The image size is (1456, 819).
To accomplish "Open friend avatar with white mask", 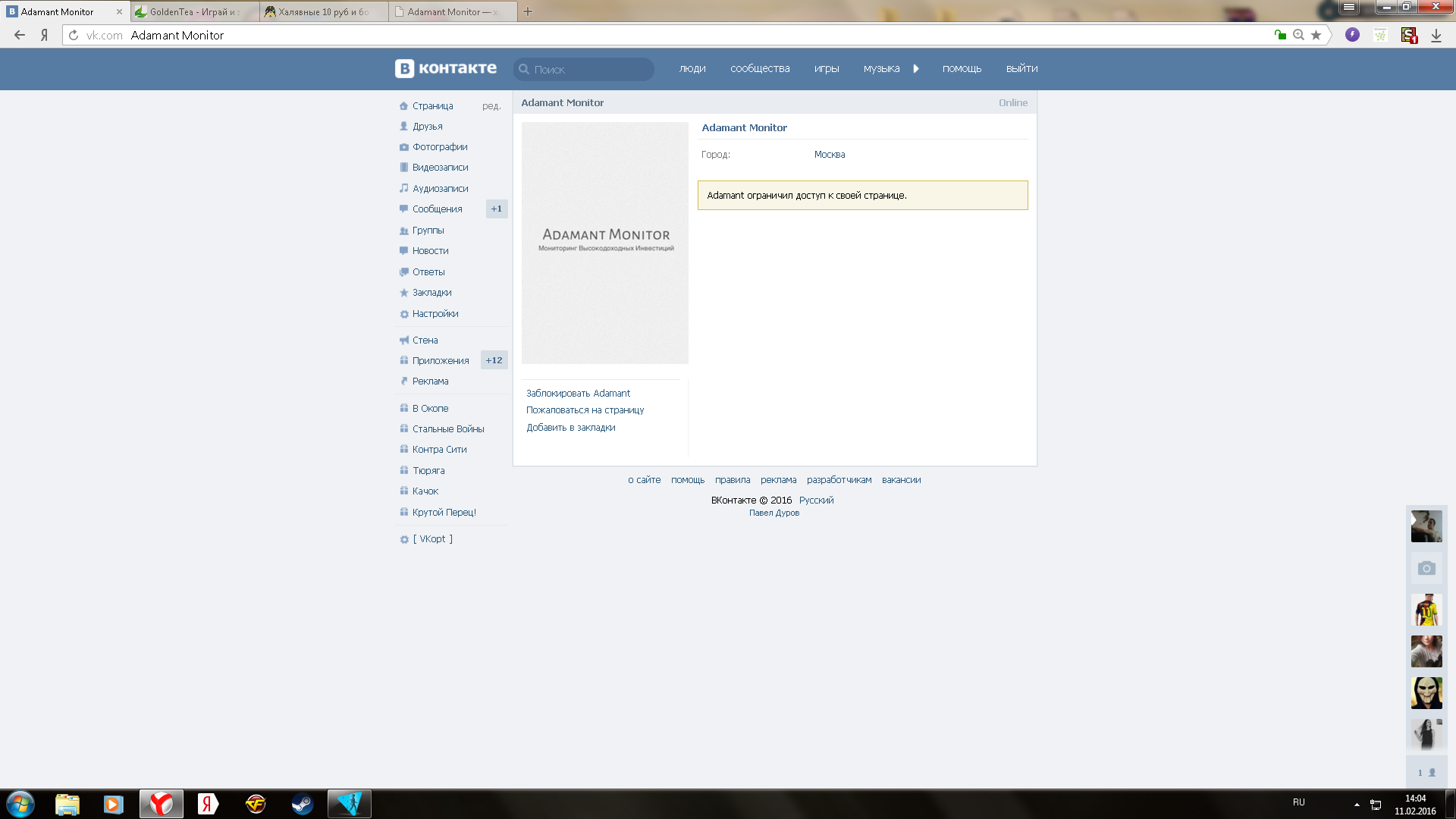I will pyautogui.click(x=1426, y=693).
